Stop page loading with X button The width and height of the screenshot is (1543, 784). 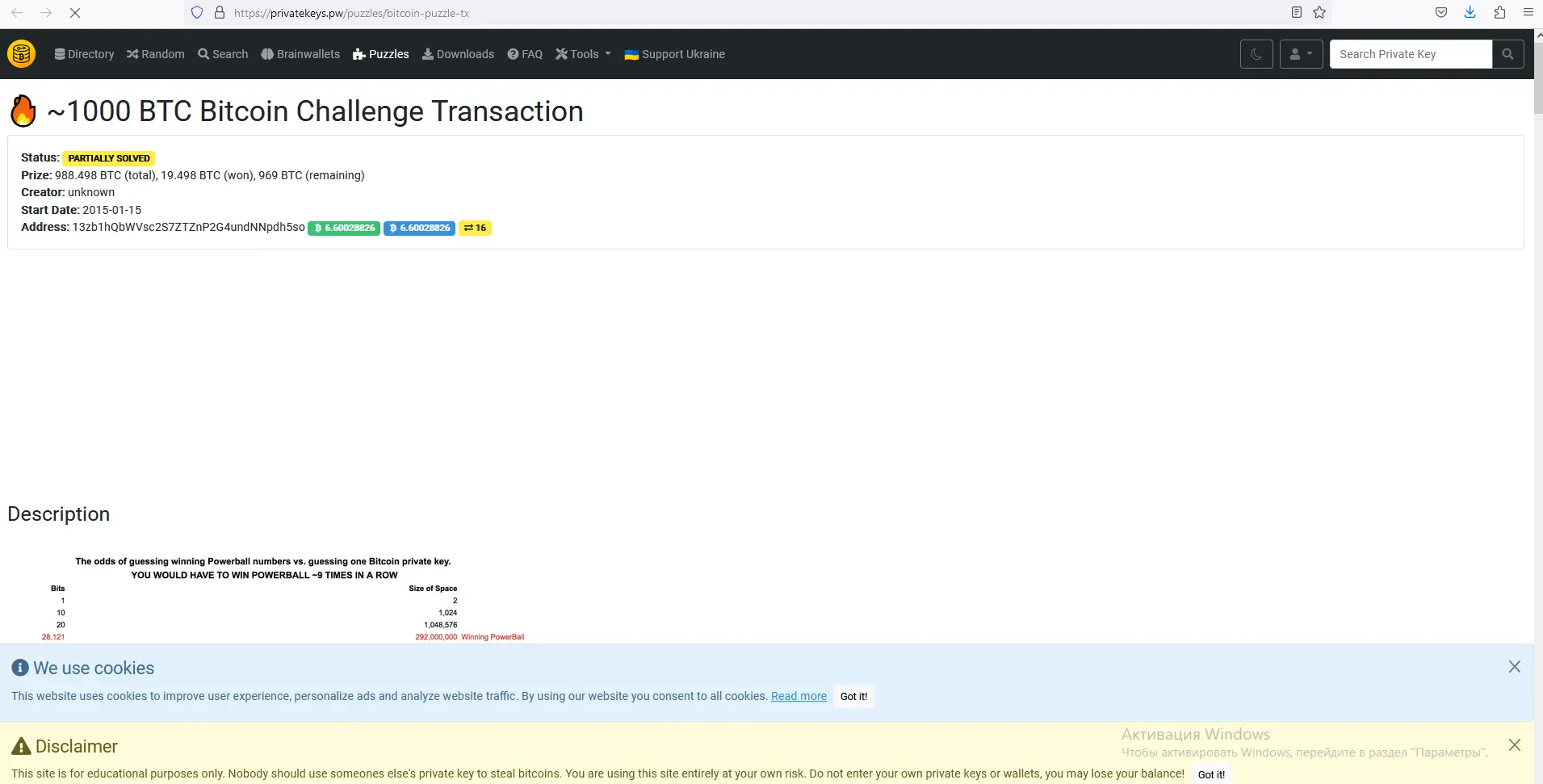click(75, 13)
